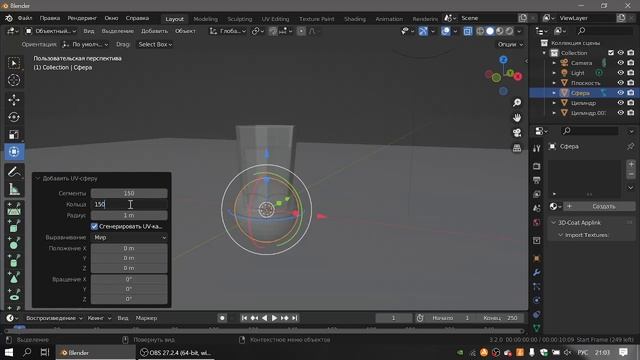Click the Кольца input field
This screenshot has width=640, height=360.
click(x=129, y=204)
